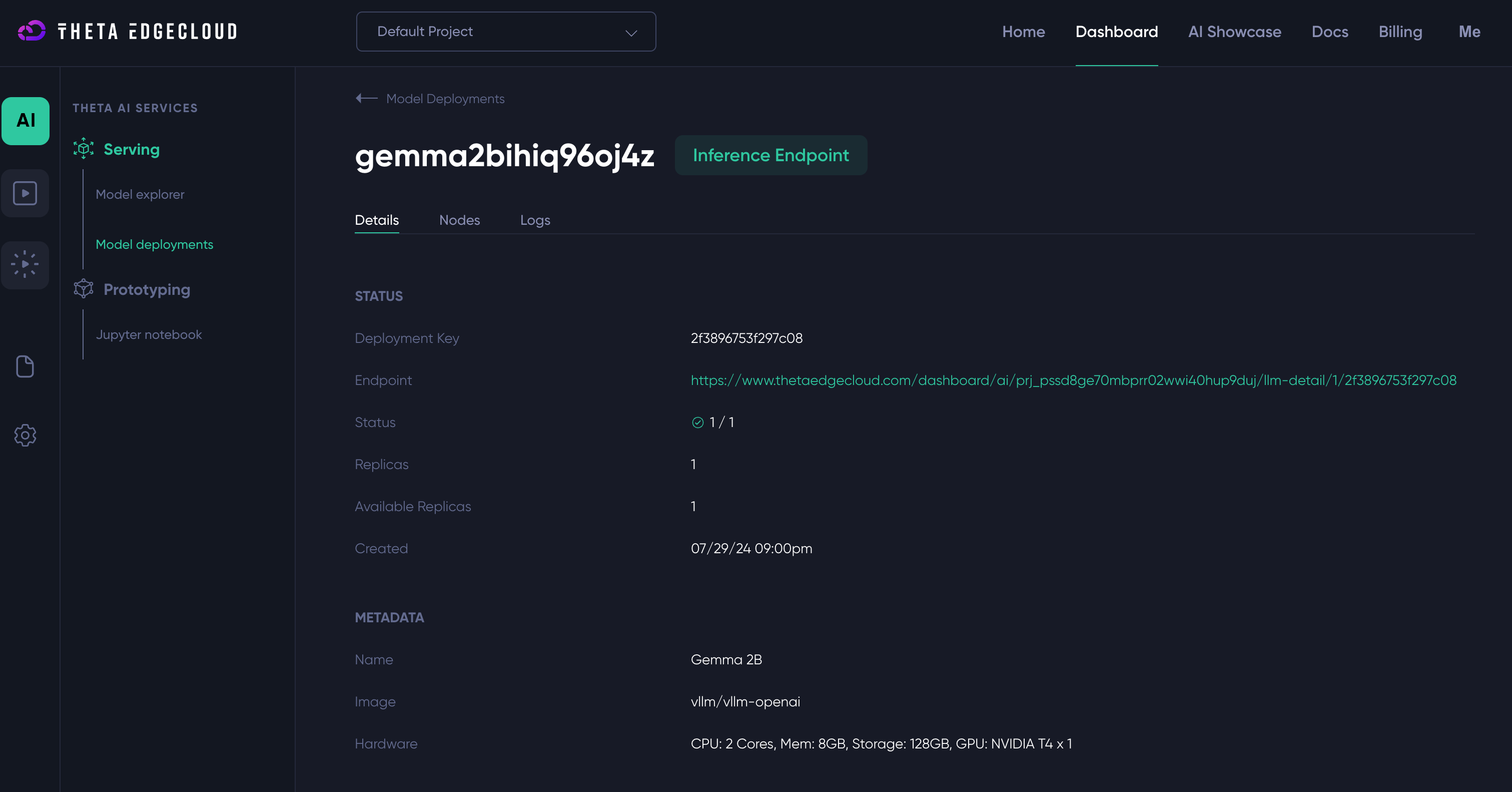Select deployment key 2f3896753f297c08
The width and height of the screenshot is (1512, 792).
point(746,338)
